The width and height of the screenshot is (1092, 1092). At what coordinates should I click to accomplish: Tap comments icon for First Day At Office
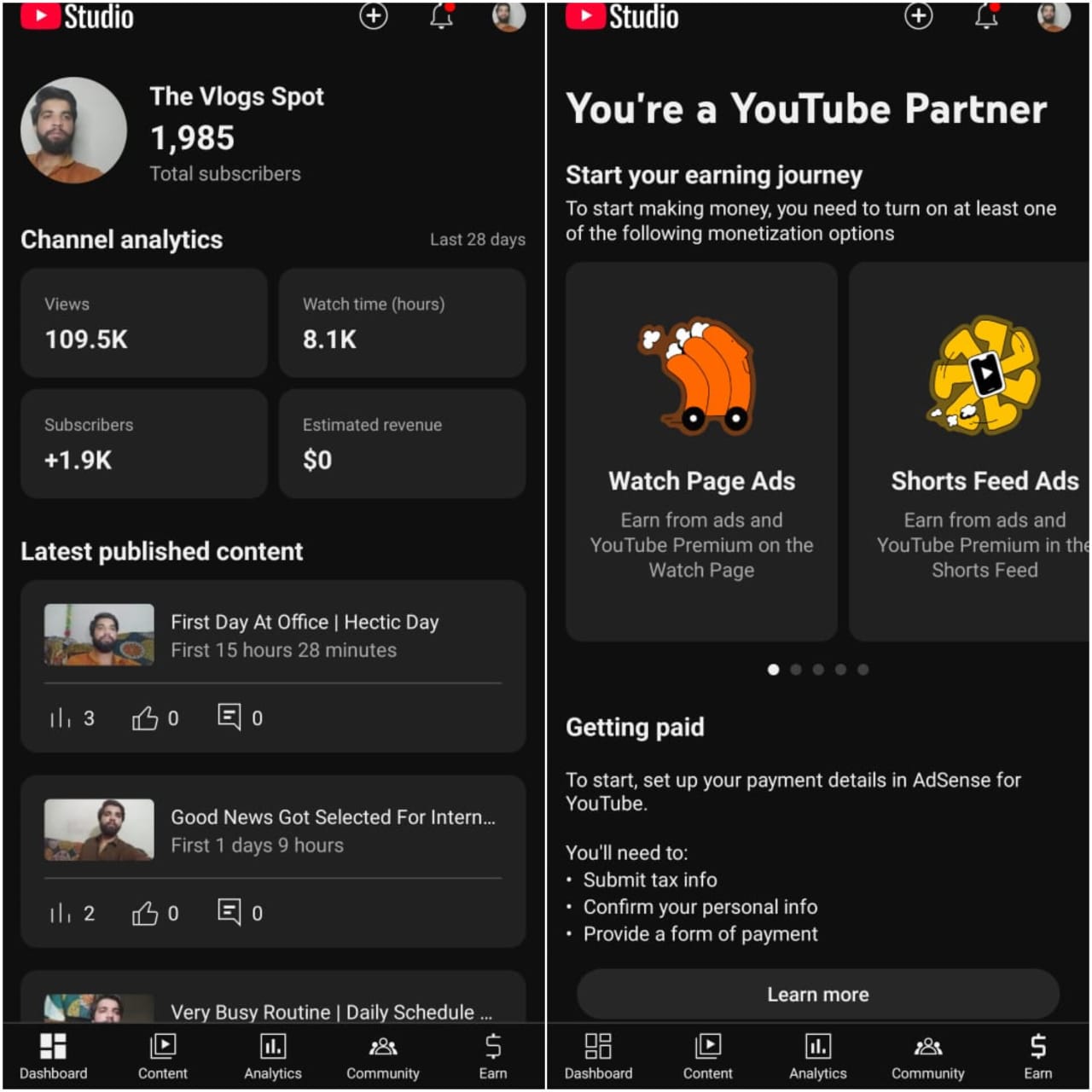click(229, 717)
